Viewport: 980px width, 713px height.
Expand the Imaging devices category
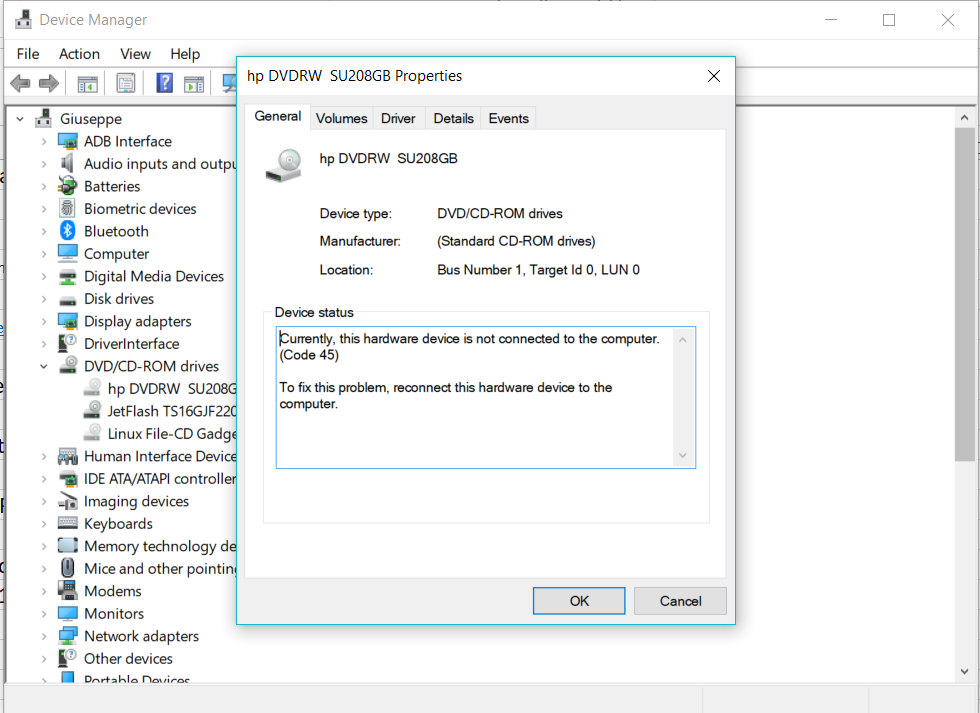click(x=44, y=502)
